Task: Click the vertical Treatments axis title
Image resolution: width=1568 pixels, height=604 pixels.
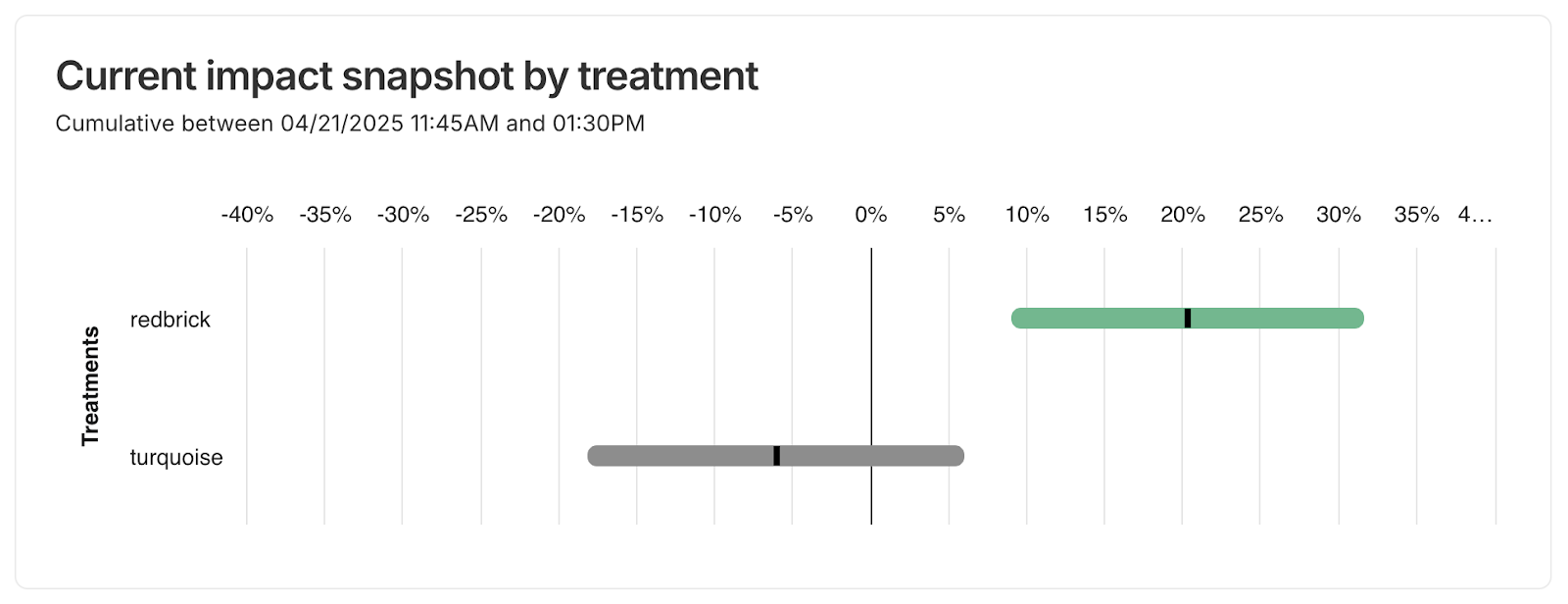Action: tap(90, 386)
